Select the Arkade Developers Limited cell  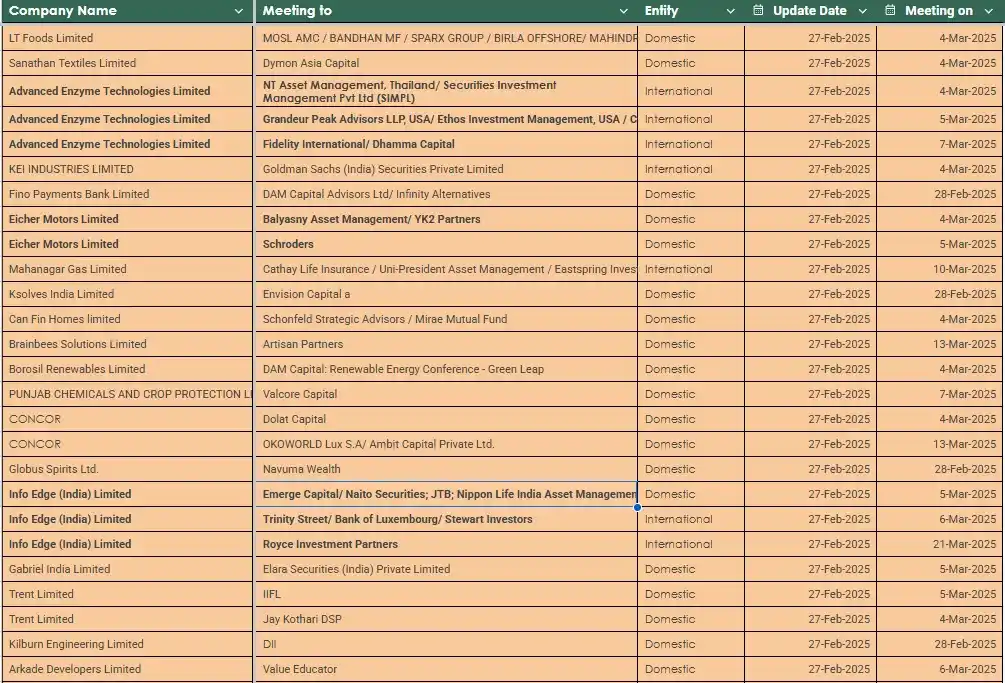127,669
